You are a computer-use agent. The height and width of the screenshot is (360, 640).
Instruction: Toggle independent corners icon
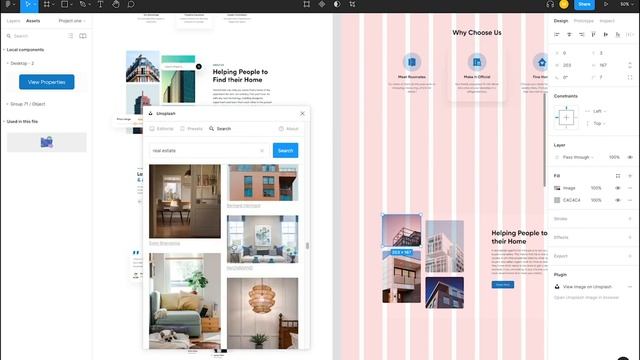tap(630, 77)
